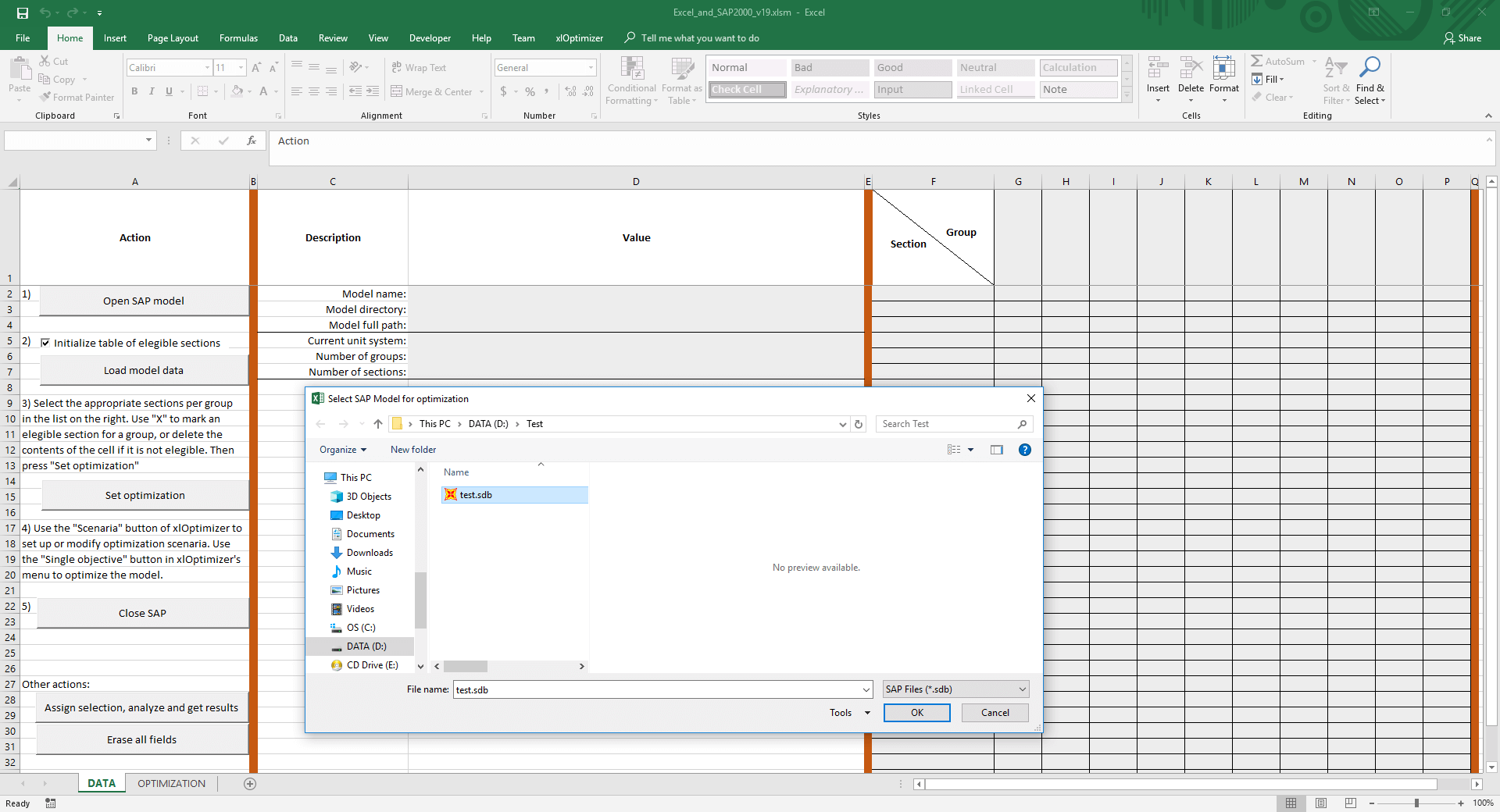This screenshot has width=1500, height=812.
Task: Click the Insert Function fx icon
Action: [252, 141]
